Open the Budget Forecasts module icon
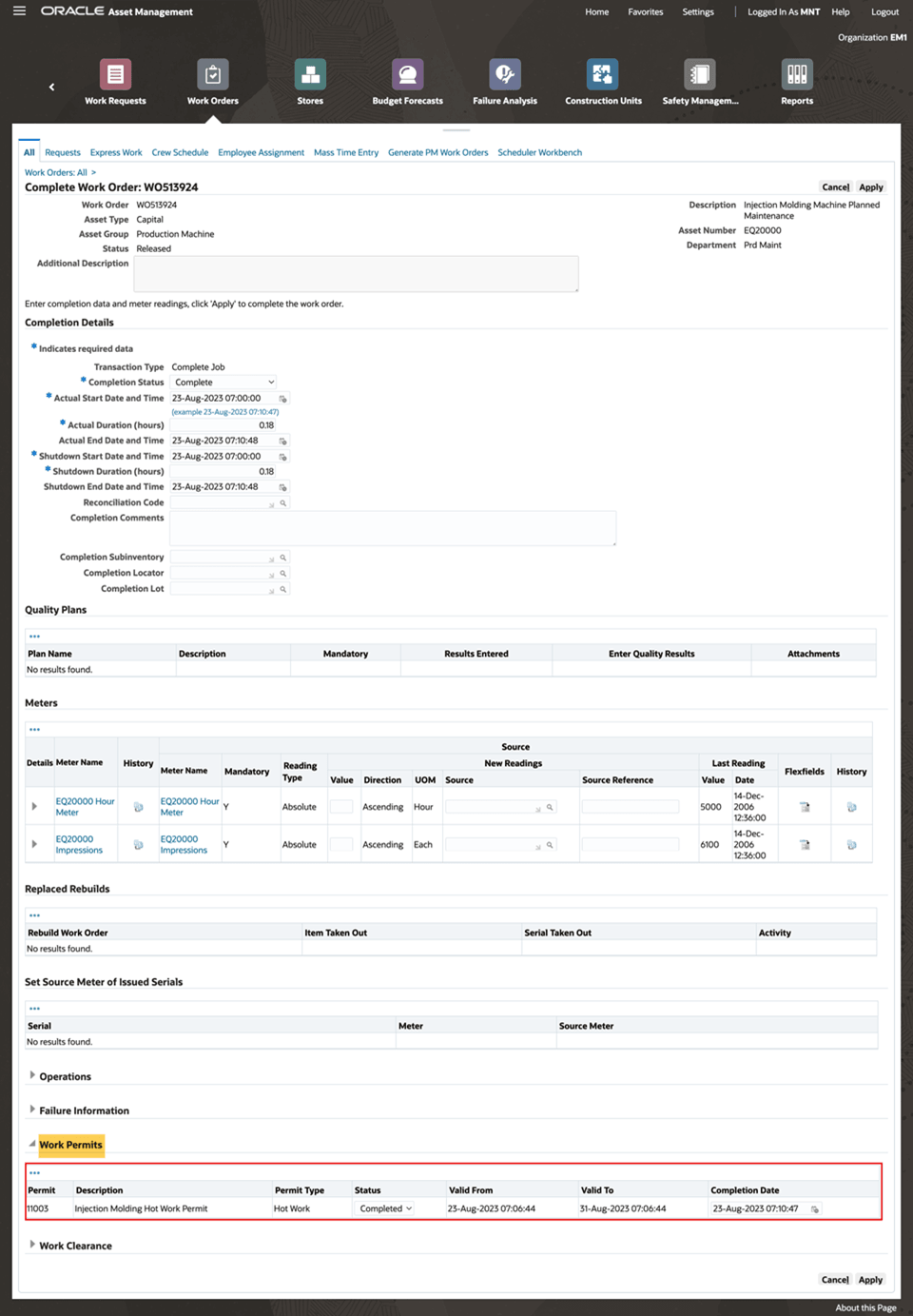The height and width of the screenshot is (1316, 913). coord(407,74)
